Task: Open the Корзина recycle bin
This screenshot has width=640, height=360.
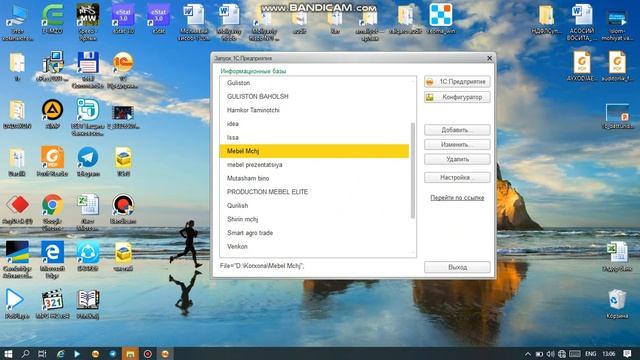Action: (617, 304)
